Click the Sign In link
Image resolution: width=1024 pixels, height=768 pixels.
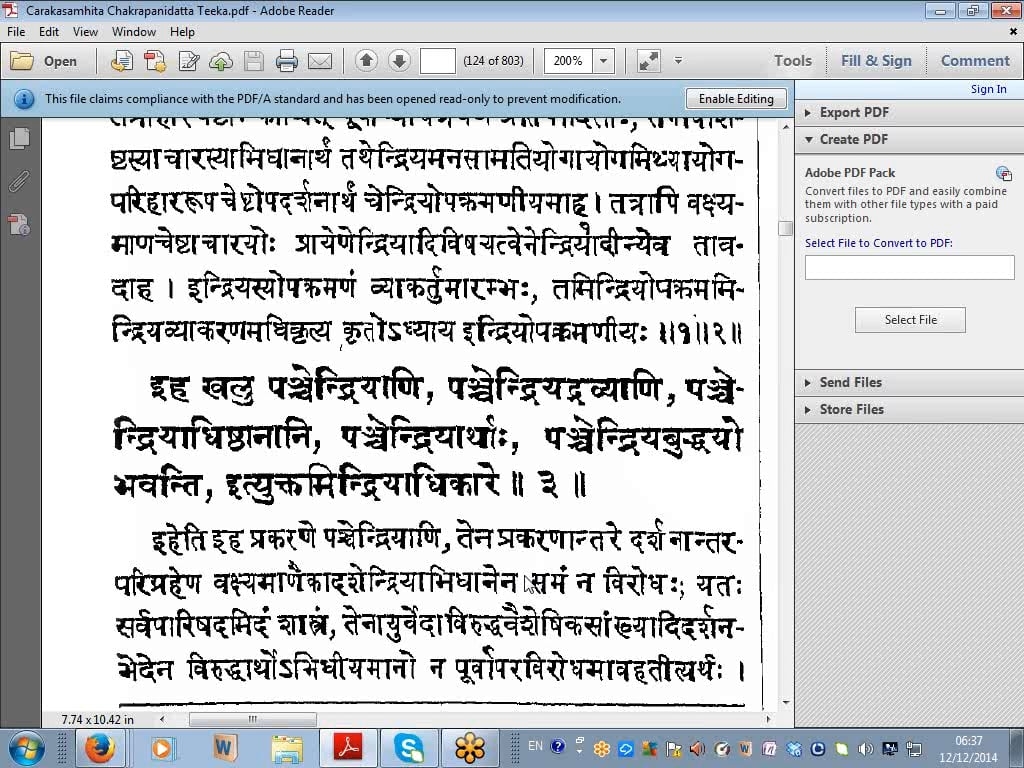(x=988, y=89)
